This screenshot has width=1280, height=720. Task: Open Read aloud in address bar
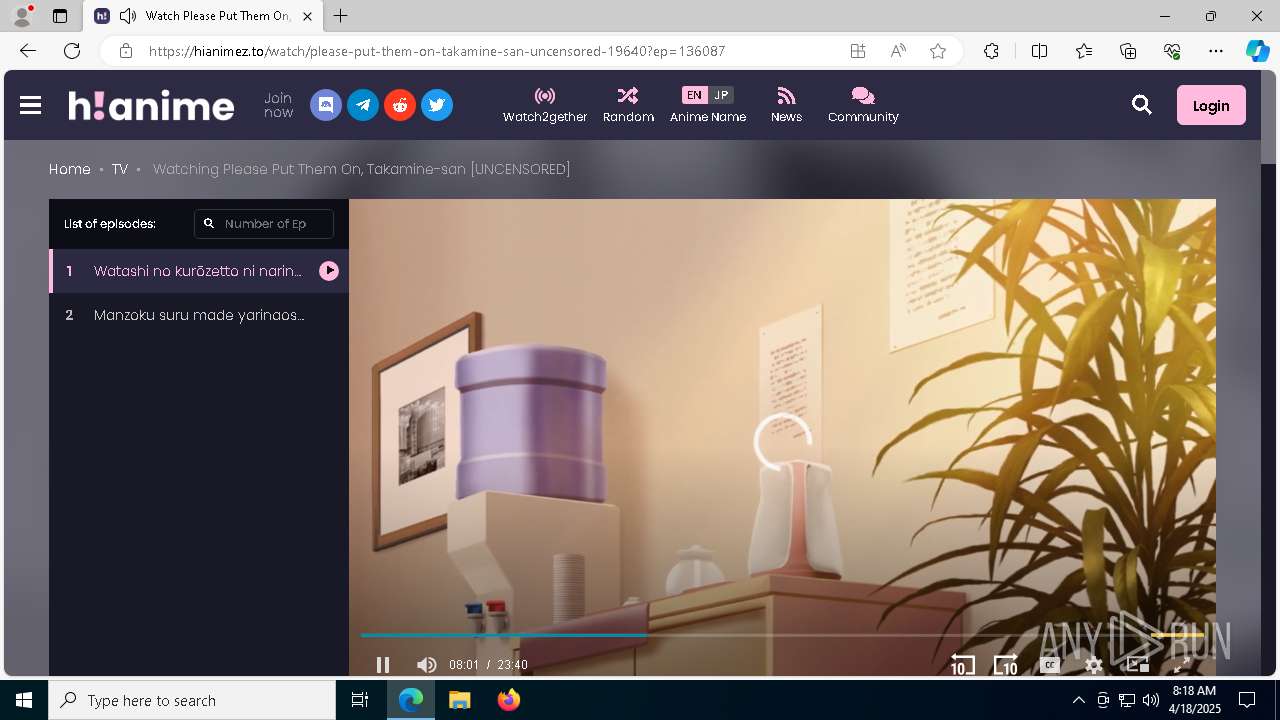[898, 51]
